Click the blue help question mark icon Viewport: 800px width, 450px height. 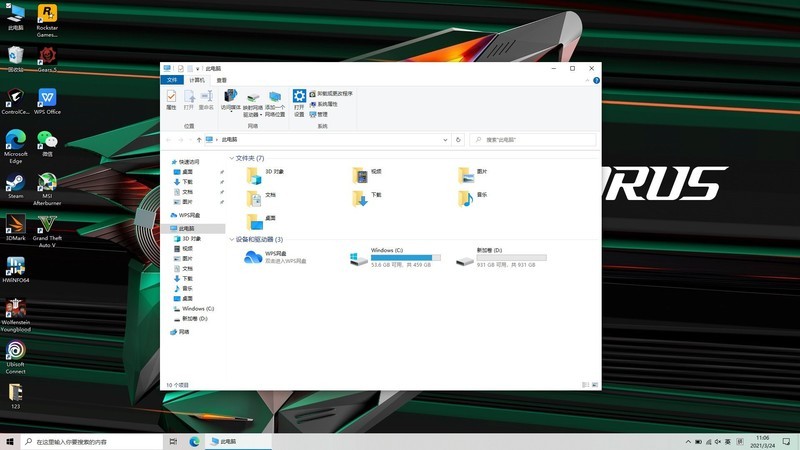click(x=596, y=81)
